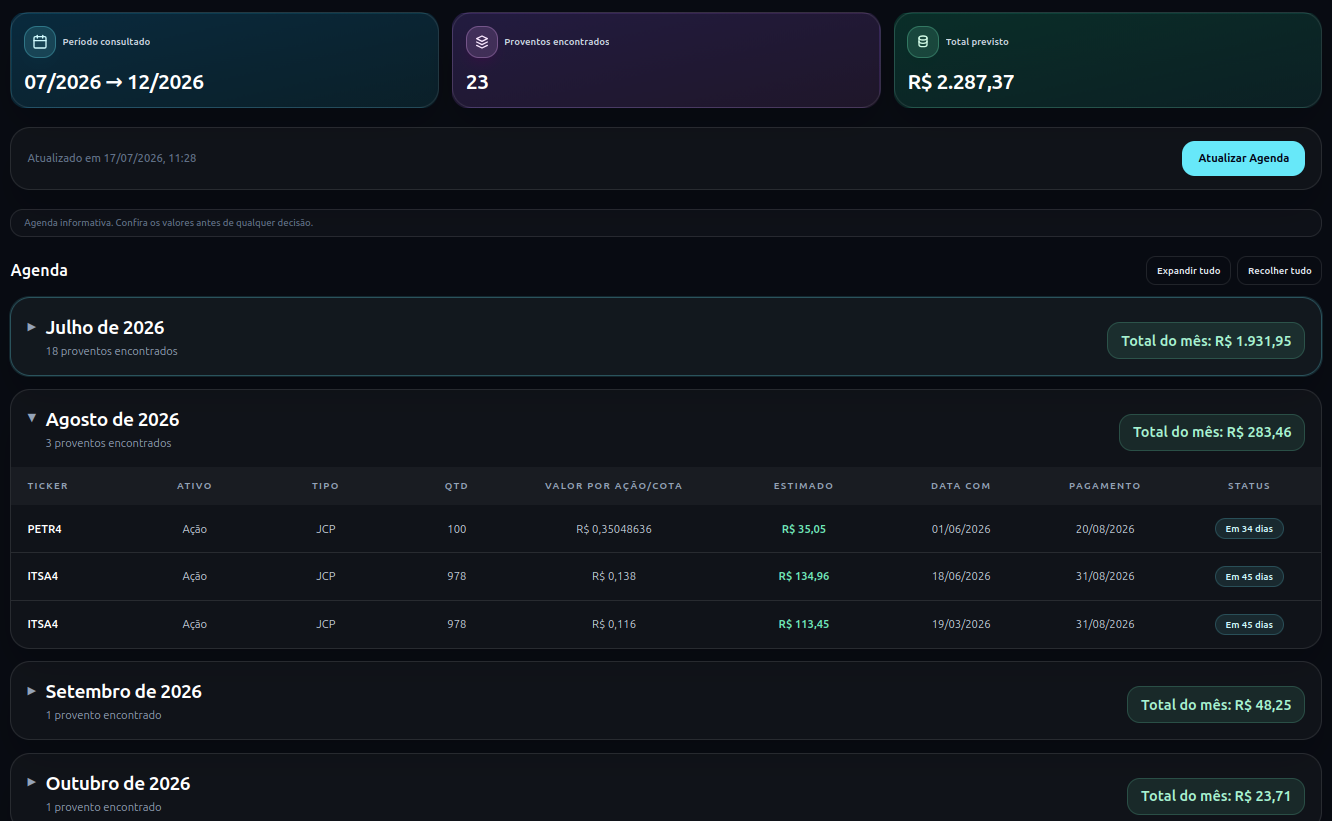
Task: Click the ATIVO column header
Action: pos(195,486)
